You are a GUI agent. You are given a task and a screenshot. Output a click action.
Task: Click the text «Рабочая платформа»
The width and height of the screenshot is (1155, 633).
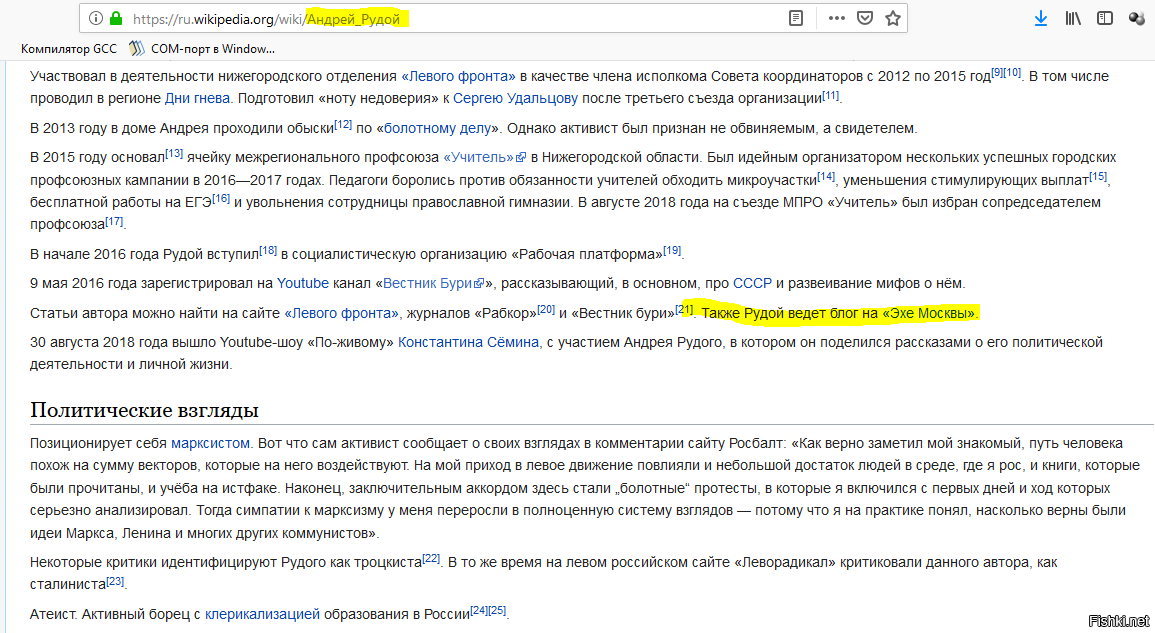pos(586,254)
